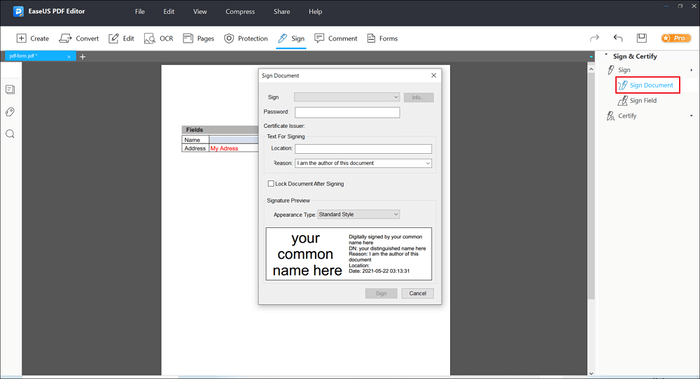Open the Forms tool

point(382,38)
